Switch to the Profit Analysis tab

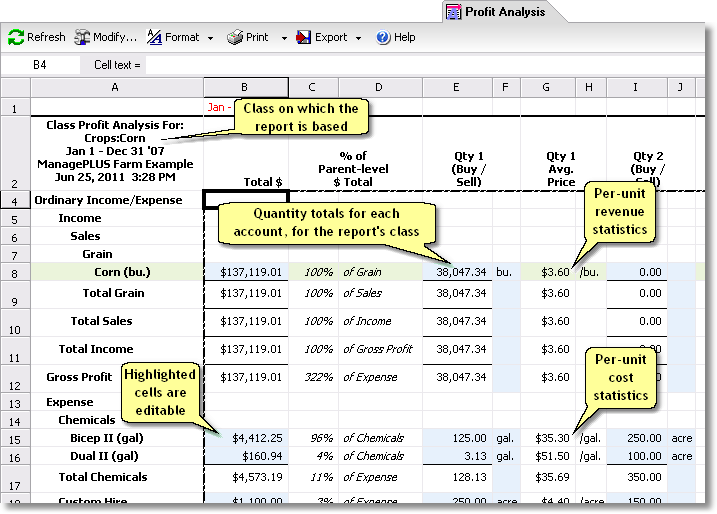(x=505, y=12)
